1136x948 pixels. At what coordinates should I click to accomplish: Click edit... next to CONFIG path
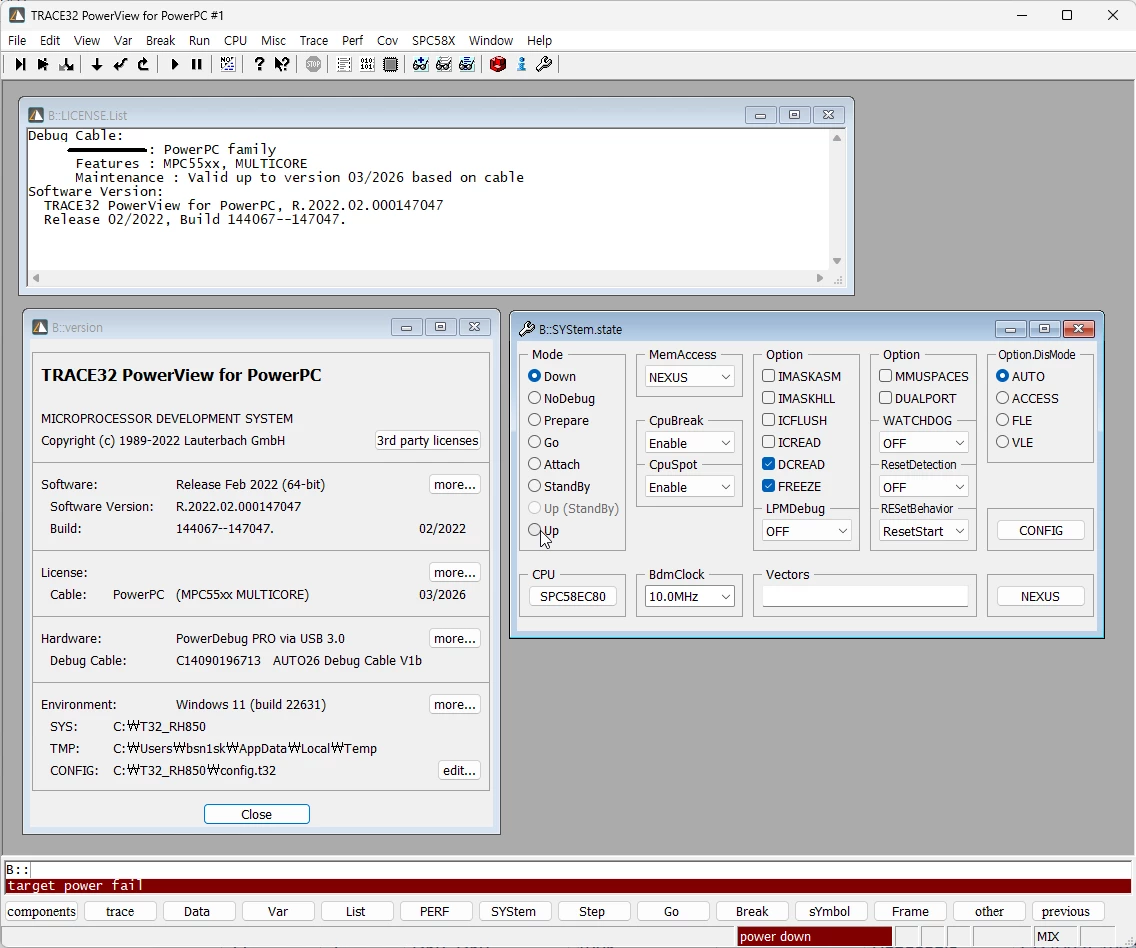[x=459, y=770]
